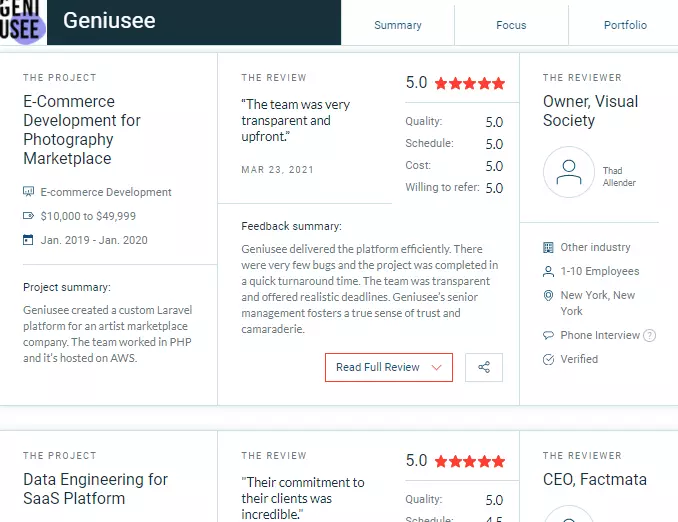Click the Verified checkmark icon
The image size is (678, 522).
pyautogui.click(x=548, y=359)
